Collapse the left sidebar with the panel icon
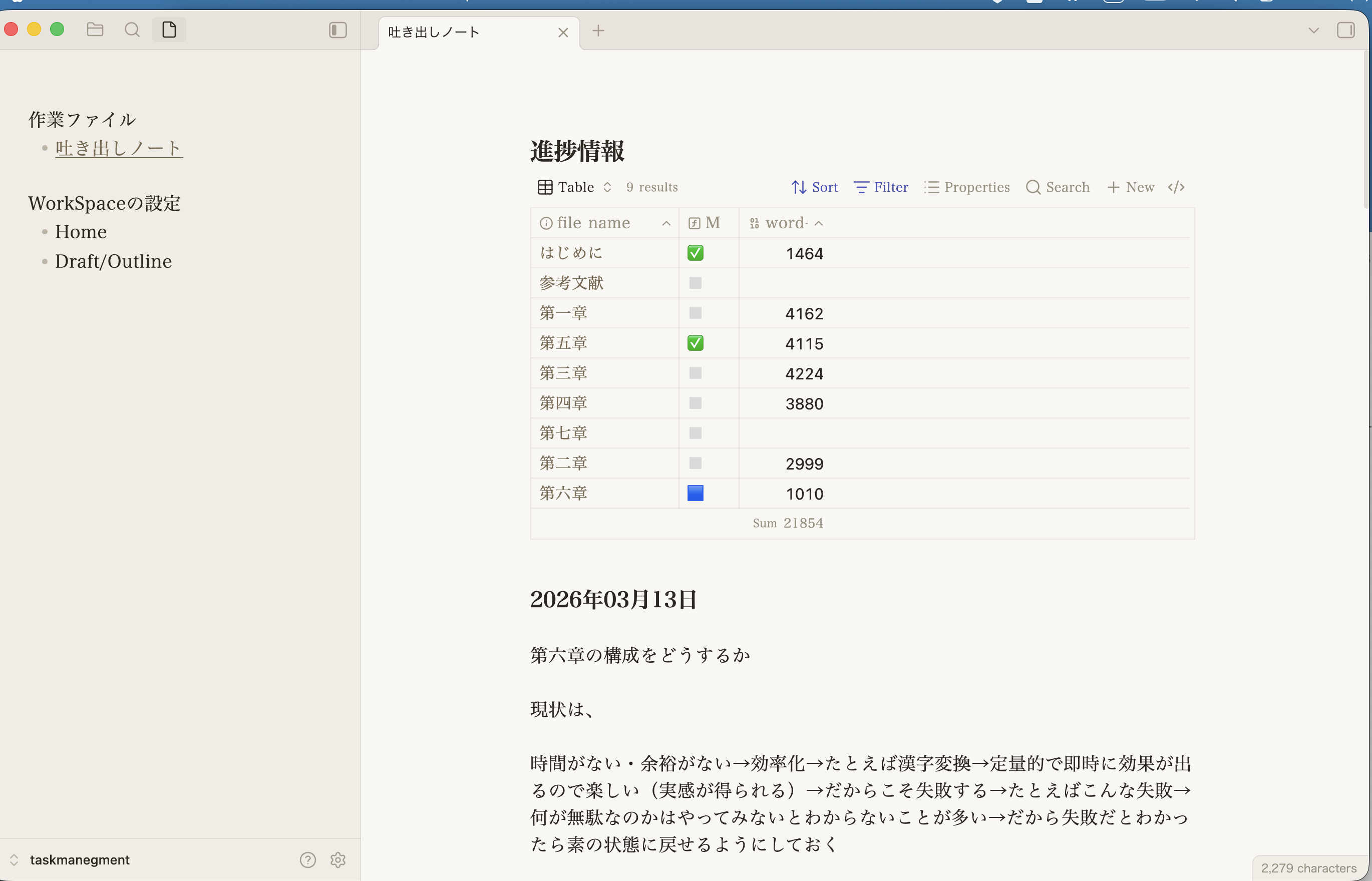 click(x=338, y=30)
